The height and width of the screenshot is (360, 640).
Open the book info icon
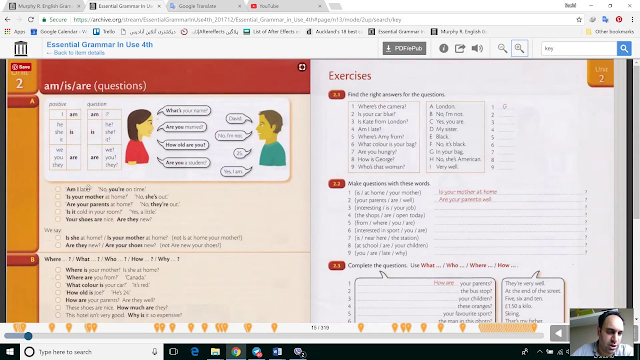click(x=444, y=48)
